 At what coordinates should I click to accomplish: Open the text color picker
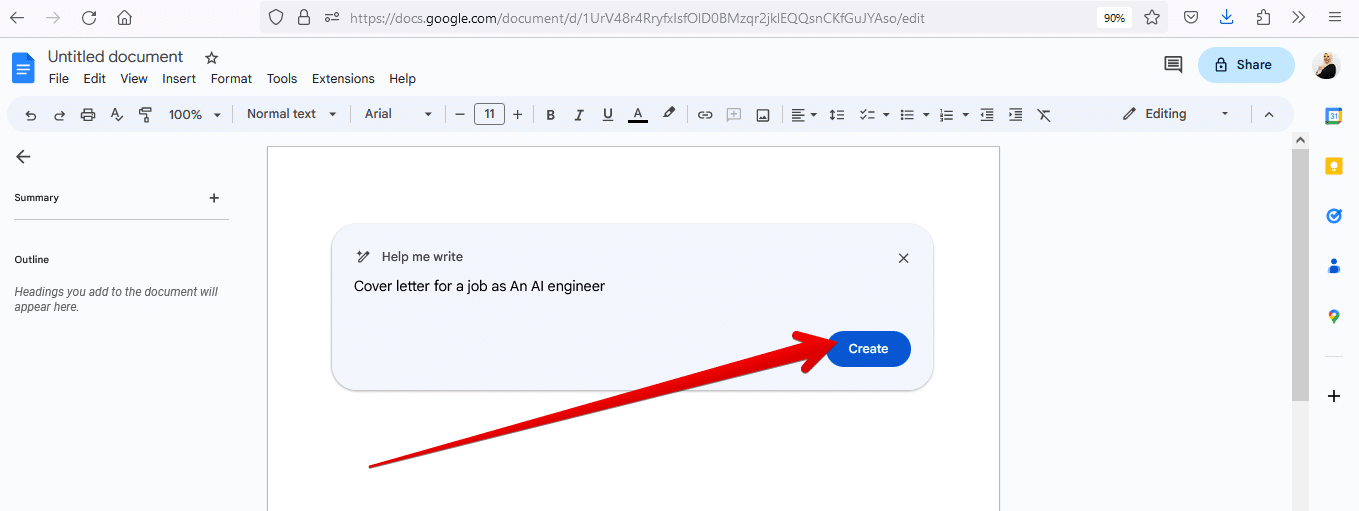638,115
